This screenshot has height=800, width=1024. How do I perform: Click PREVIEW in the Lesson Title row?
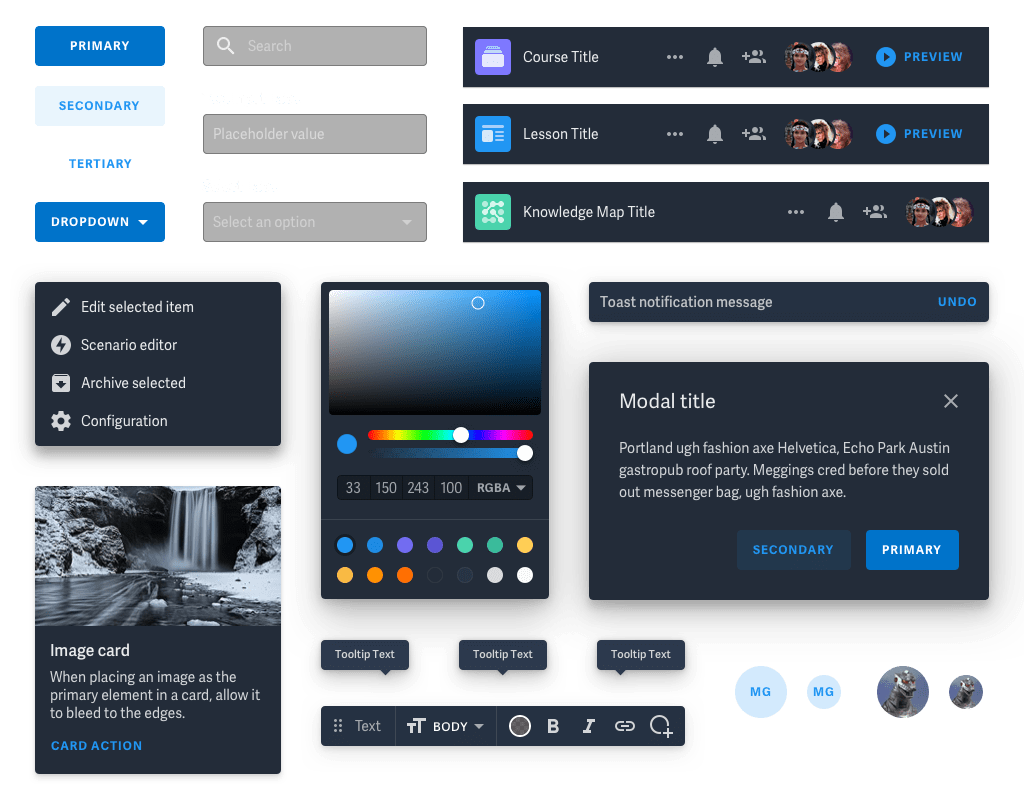click(x=920, y=134)
